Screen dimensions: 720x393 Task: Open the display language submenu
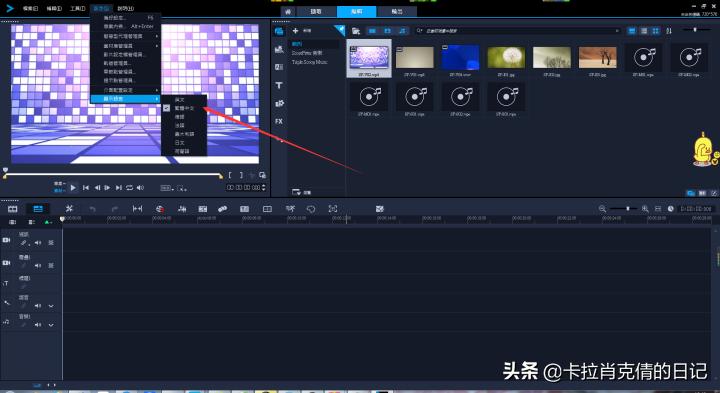pos(125,99)
